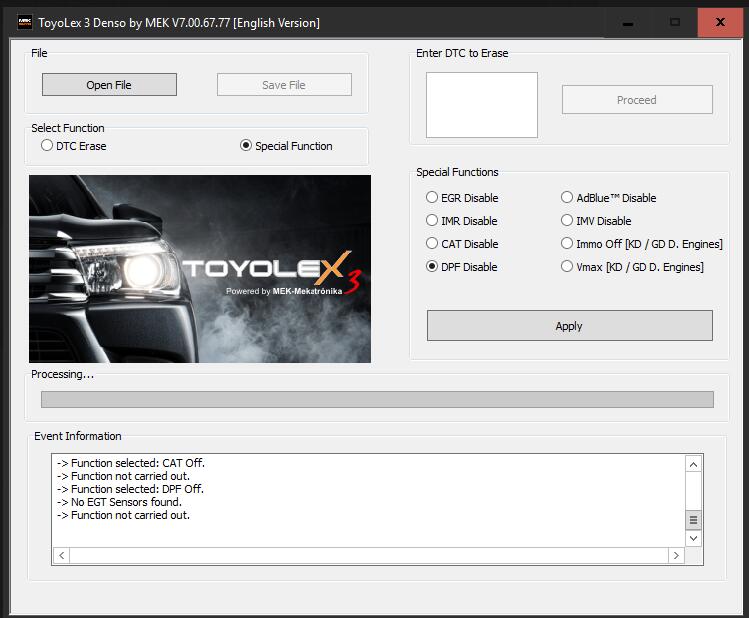Click the horizontal scroll left arrow
Image resolution: width=749 pixels, height=618 pixels.
[61, 556]
